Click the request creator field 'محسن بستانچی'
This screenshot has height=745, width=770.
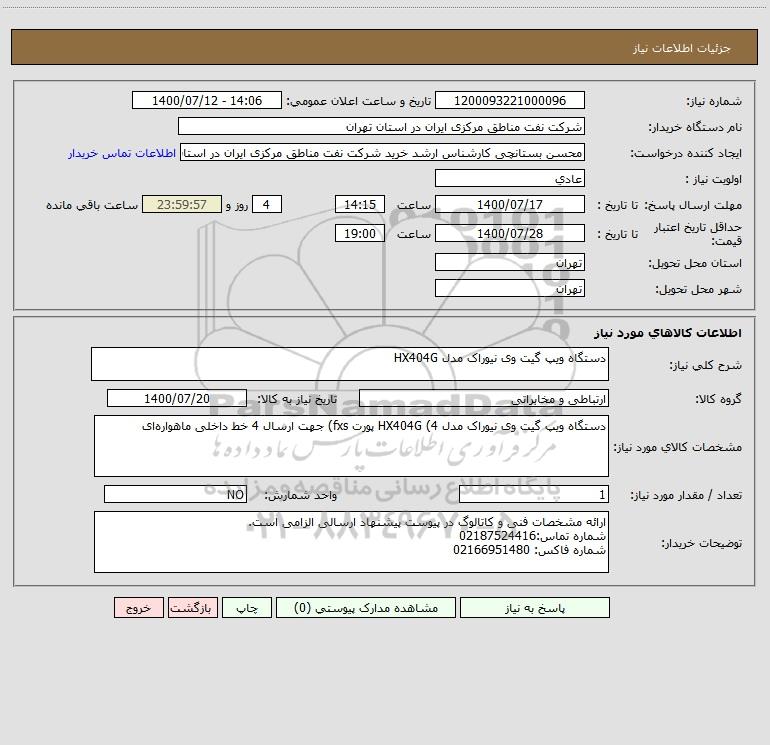pyautogui.click(x=383, y=153)
